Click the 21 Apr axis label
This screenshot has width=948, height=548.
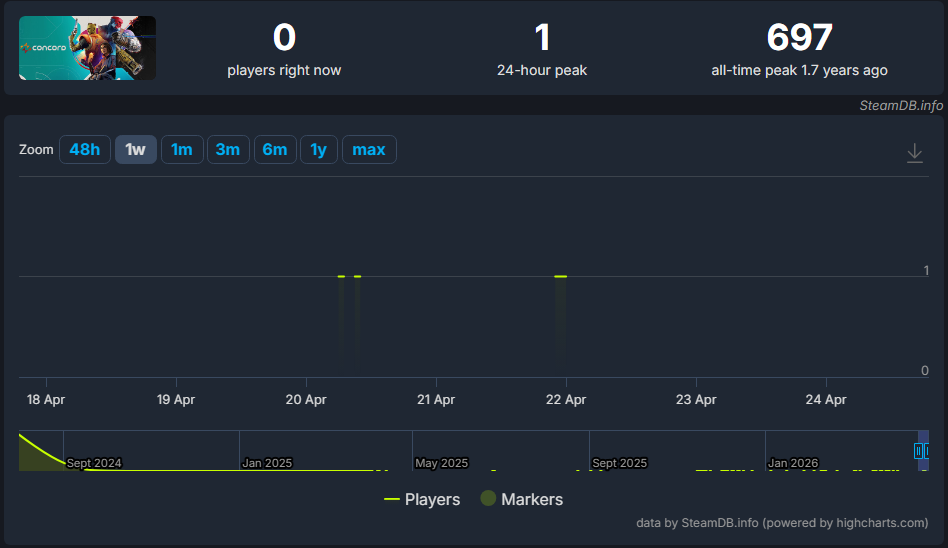pyautogui.click(x=436, y=399)
